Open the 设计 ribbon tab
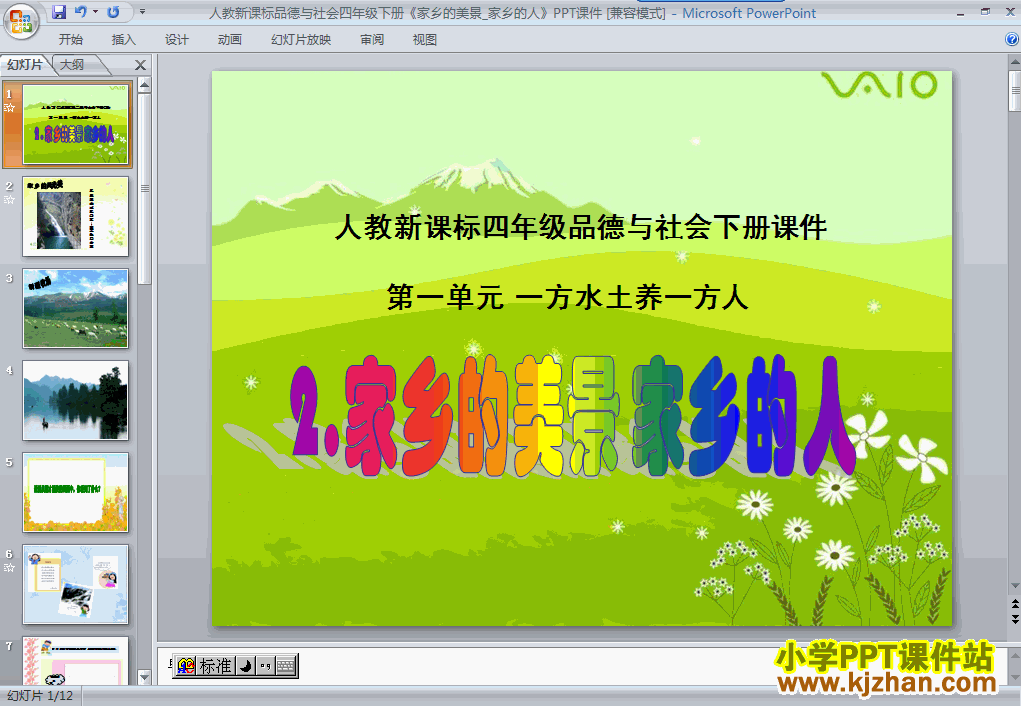 (176, 40)
